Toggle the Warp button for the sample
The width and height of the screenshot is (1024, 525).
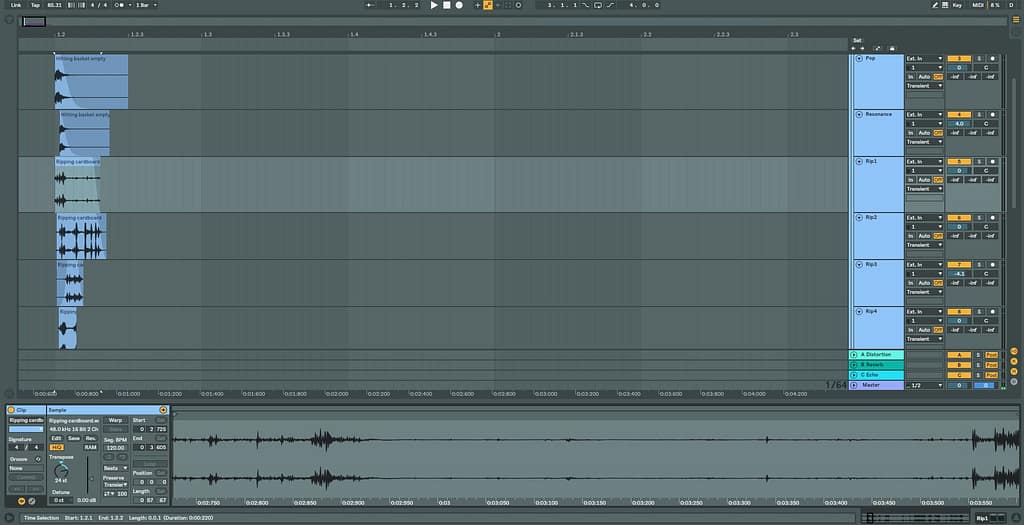115,420
